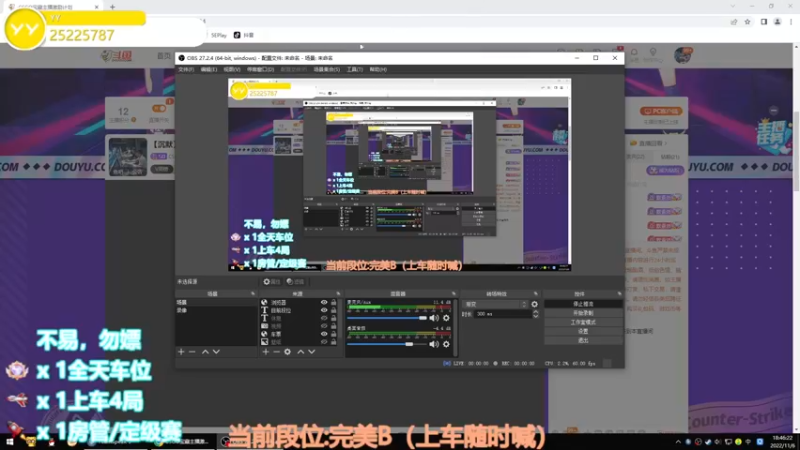Remove the selected scene with the minus icon

point(192,352)
